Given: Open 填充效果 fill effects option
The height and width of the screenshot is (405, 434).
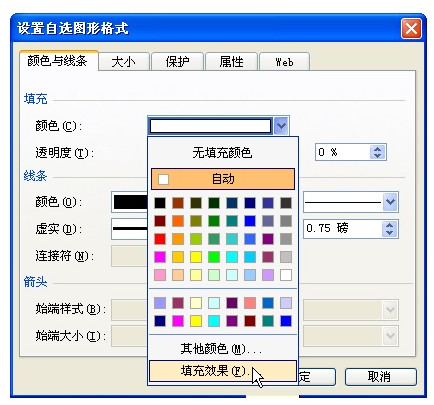Looking at the screenshot, I should tap(222, 371).
